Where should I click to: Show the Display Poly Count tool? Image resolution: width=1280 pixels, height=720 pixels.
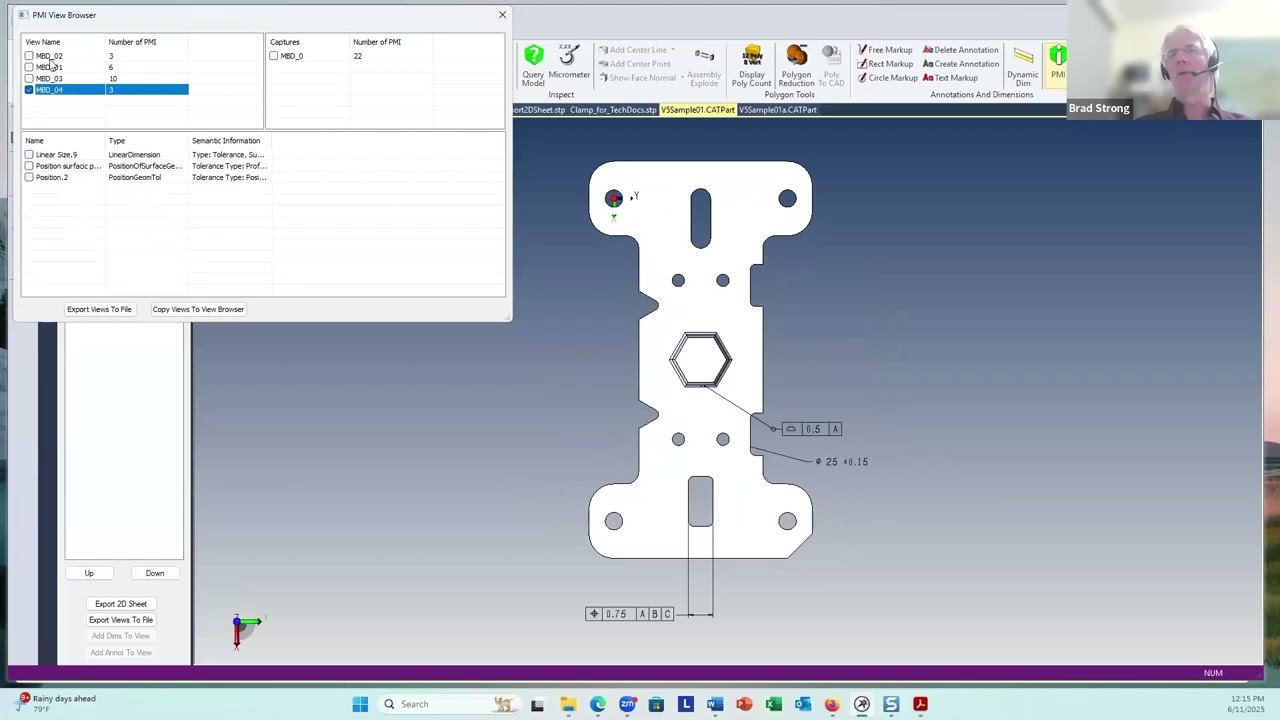point(752,65)
